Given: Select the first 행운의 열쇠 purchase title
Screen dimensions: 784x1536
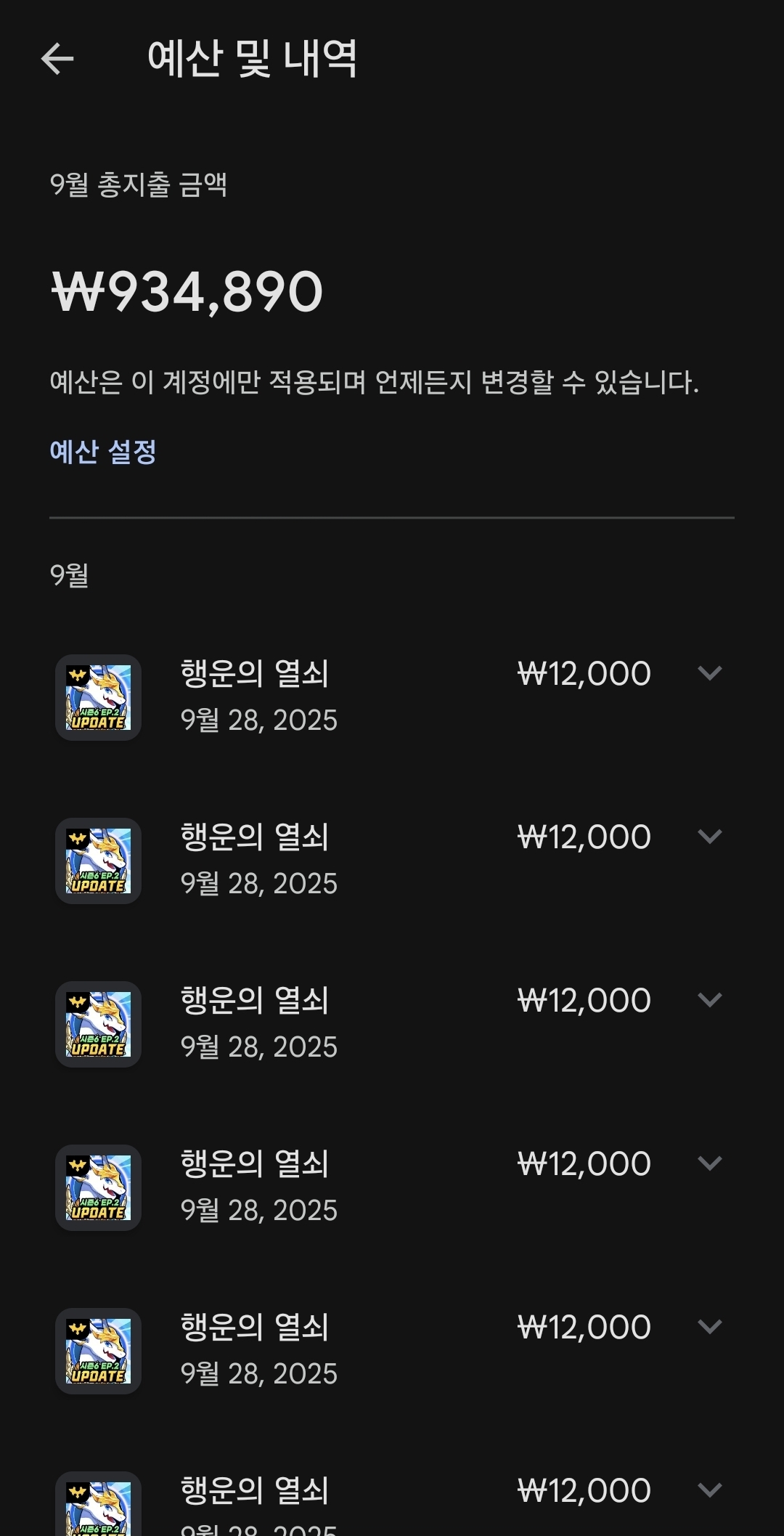Looking at the screenshot, I should click(255, 673).
